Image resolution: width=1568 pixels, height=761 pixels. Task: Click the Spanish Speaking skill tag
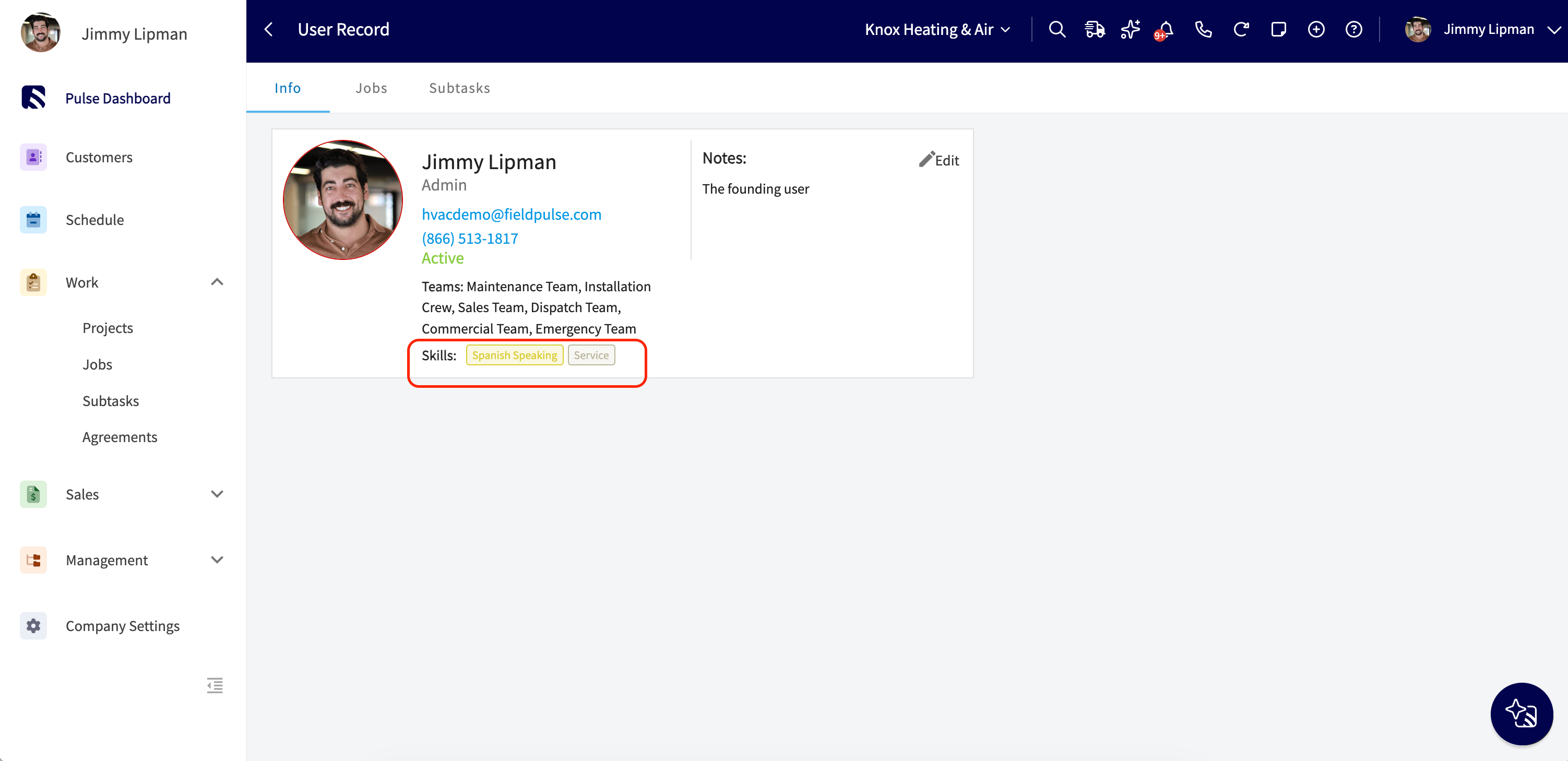[x=514, y=355]
